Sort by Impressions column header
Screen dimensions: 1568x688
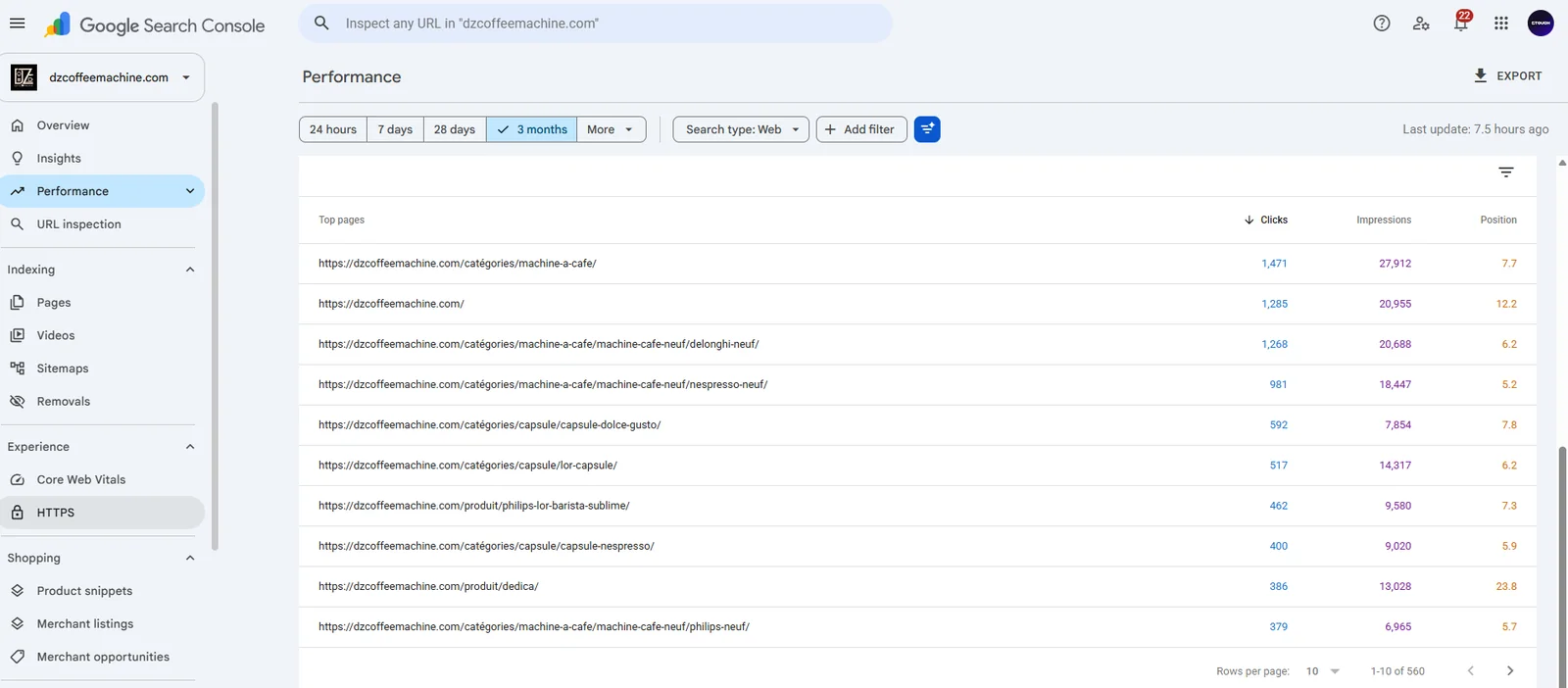coord(1384,220)
